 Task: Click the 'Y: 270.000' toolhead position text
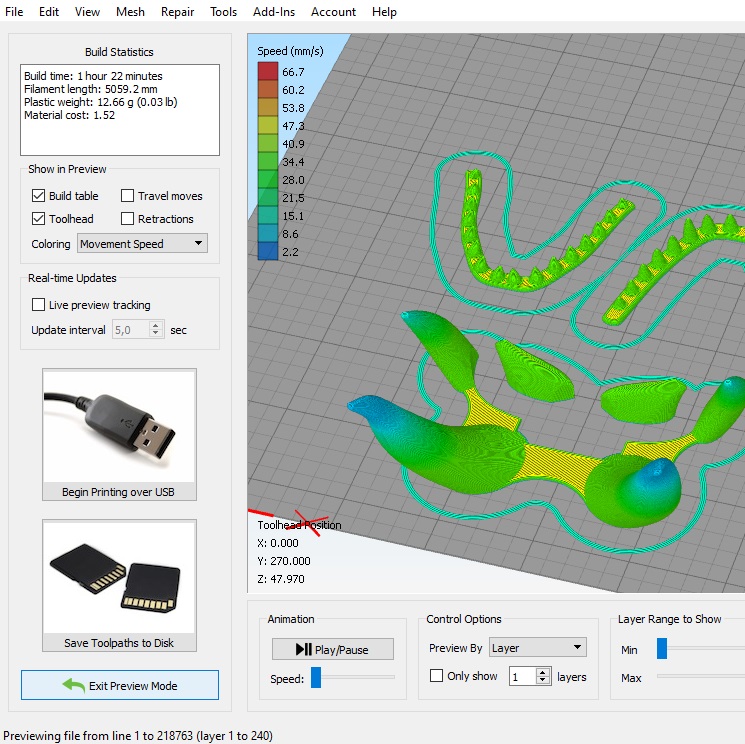(x=284, y=561)
